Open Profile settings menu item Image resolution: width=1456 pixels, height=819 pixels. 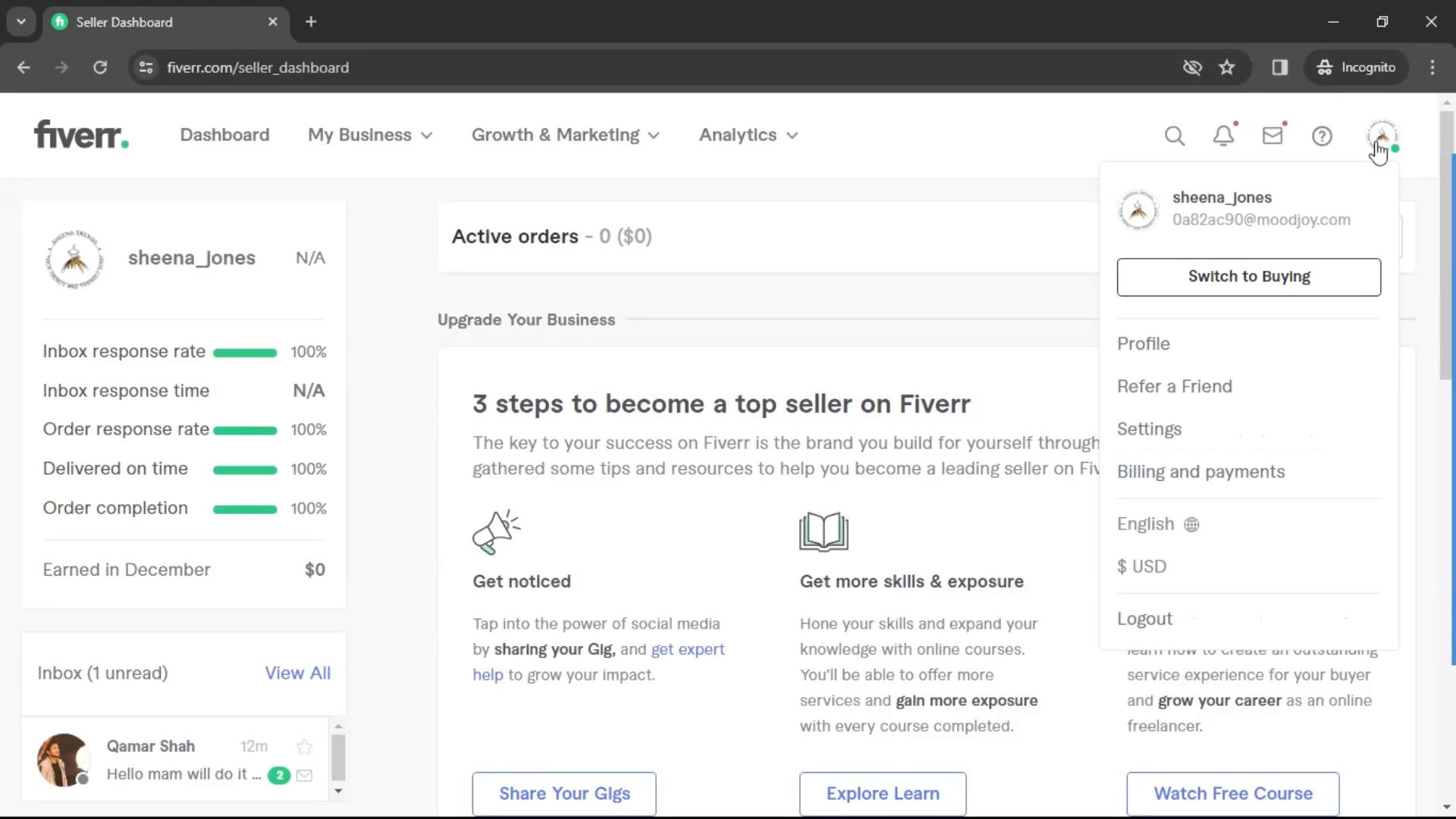click(1143, 342)
